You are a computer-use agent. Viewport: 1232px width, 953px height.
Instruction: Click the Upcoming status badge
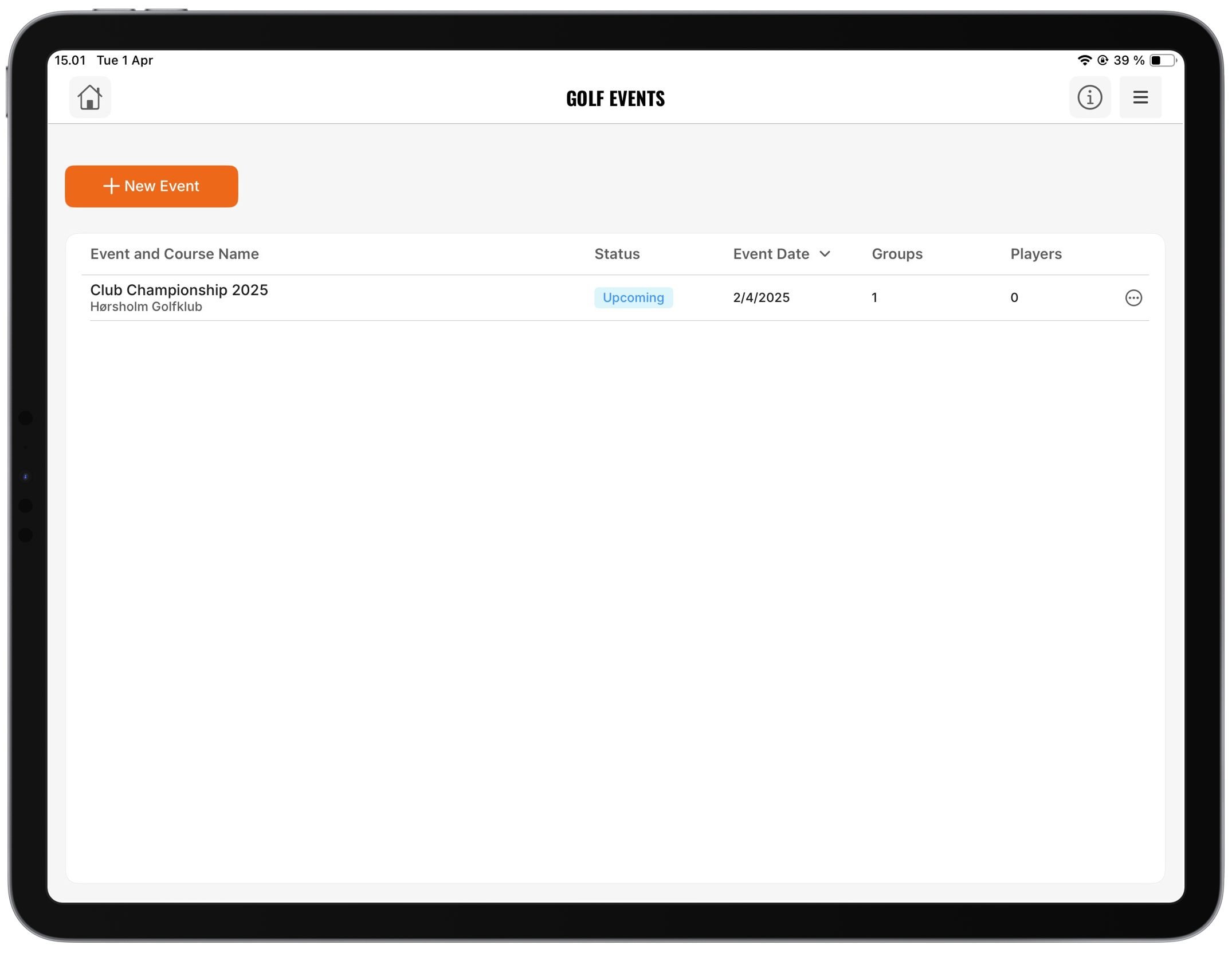(x=633, y=297)
